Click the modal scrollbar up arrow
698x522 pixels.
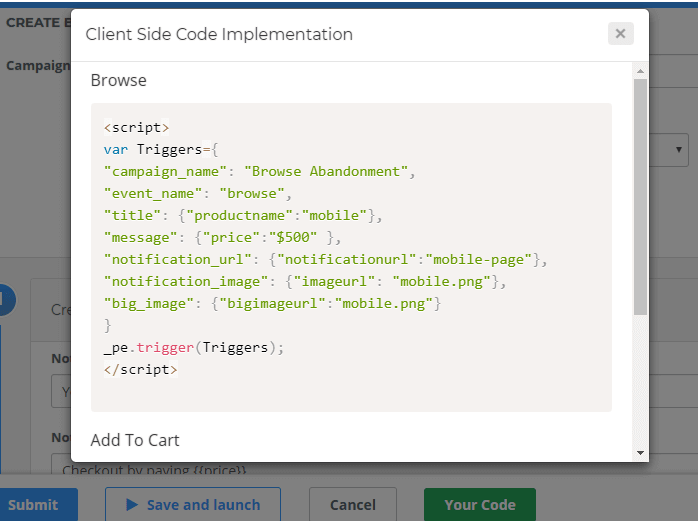point(640,71)
